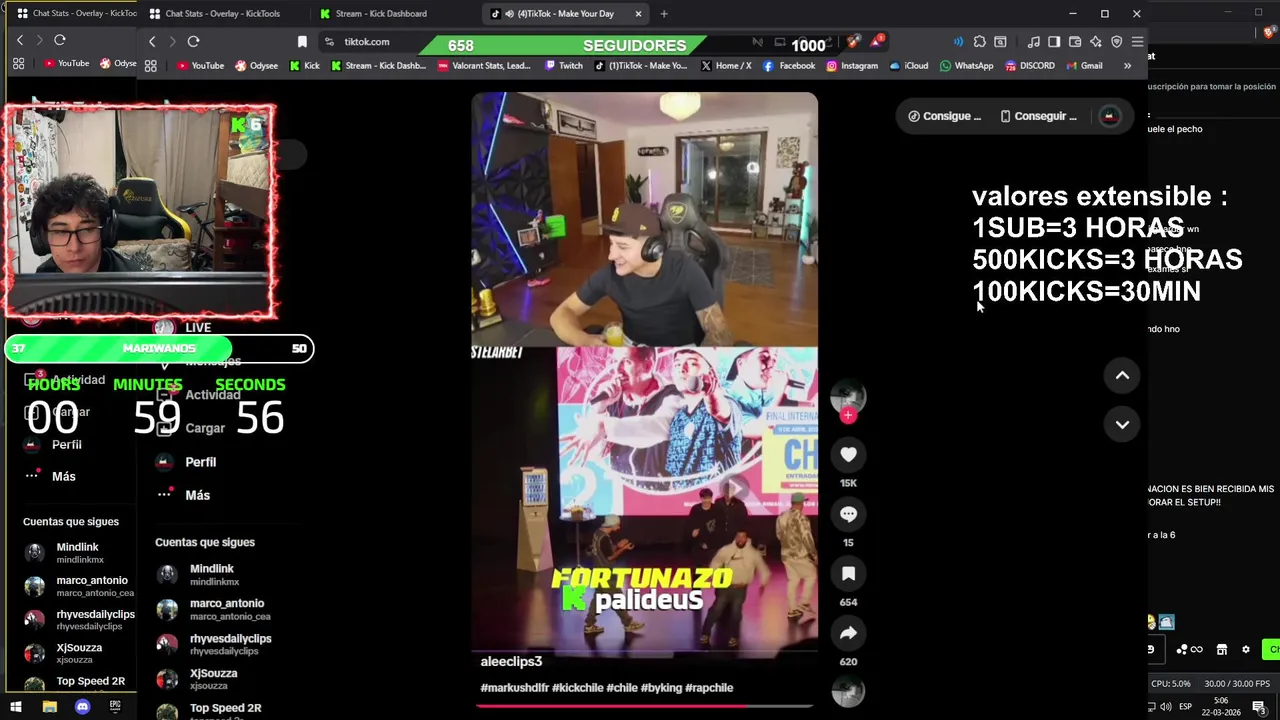Viewport: 1280px width, 720px height.
Task: Open the Instagram bookmark
Action: [852, 66]
